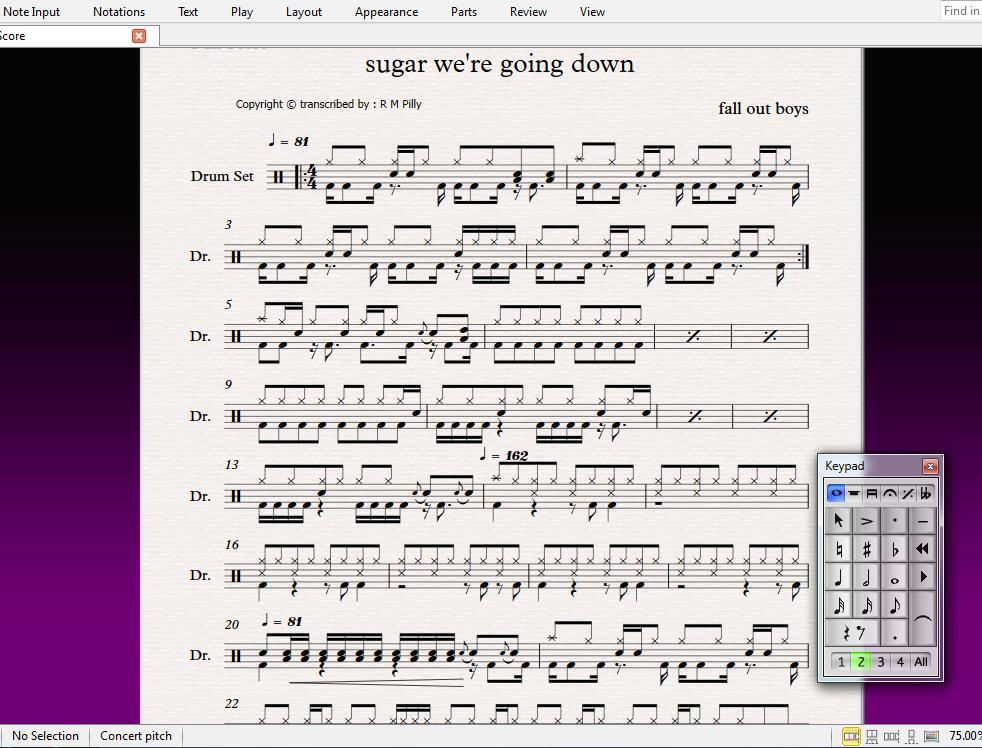Click the opening tempo marking 81 in bar 1
Viewport: 982px width, 748px height.
pos(288,141)
